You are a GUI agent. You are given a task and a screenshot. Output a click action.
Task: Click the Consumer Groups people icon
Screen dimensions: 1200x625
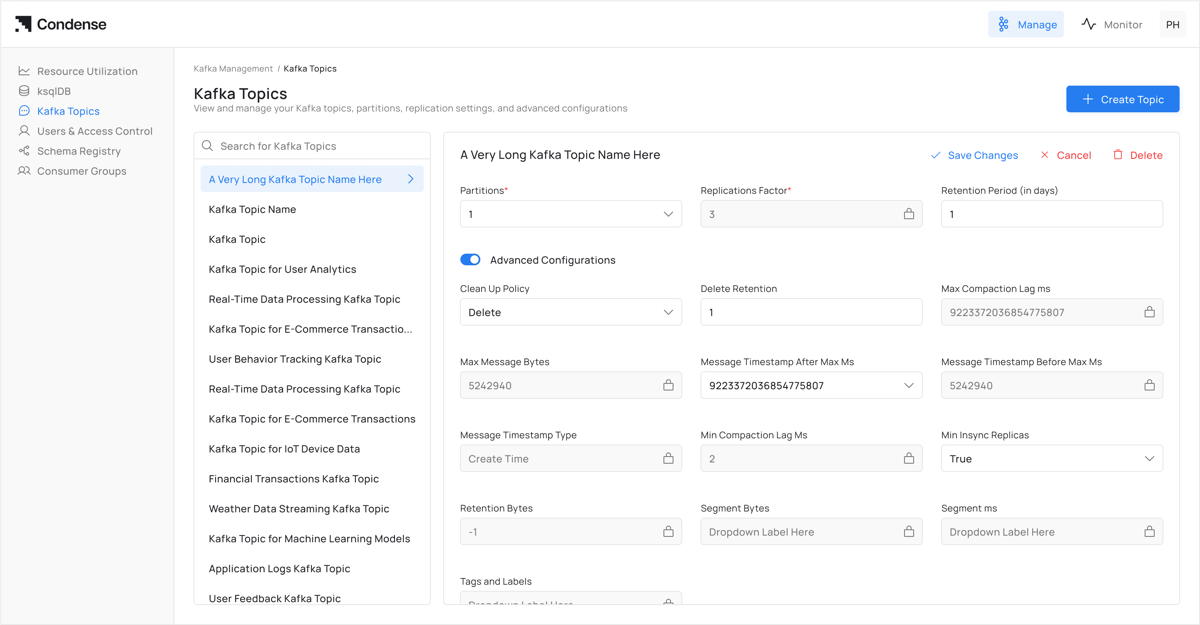pyautogui.click(x=24, y=171)
